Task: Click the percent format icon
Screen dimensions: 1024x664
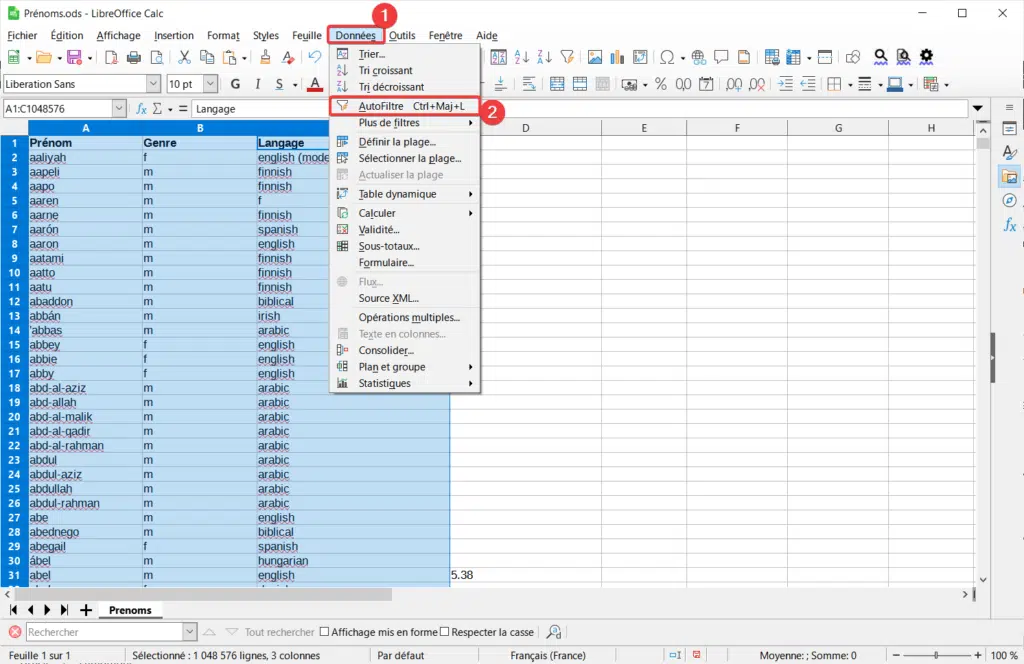Action: point(661,84)
